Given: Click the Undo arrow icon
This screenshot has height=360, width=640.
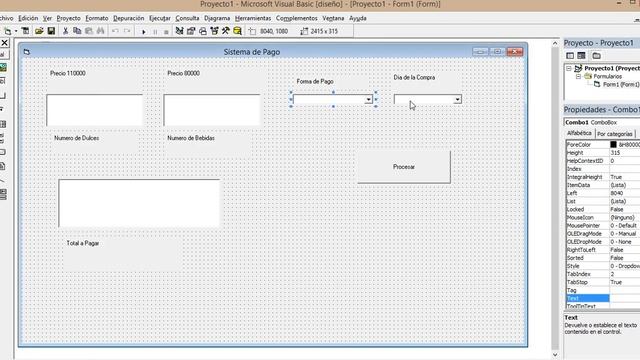Looking at the screenshot, I should click(x=115, y=31).
